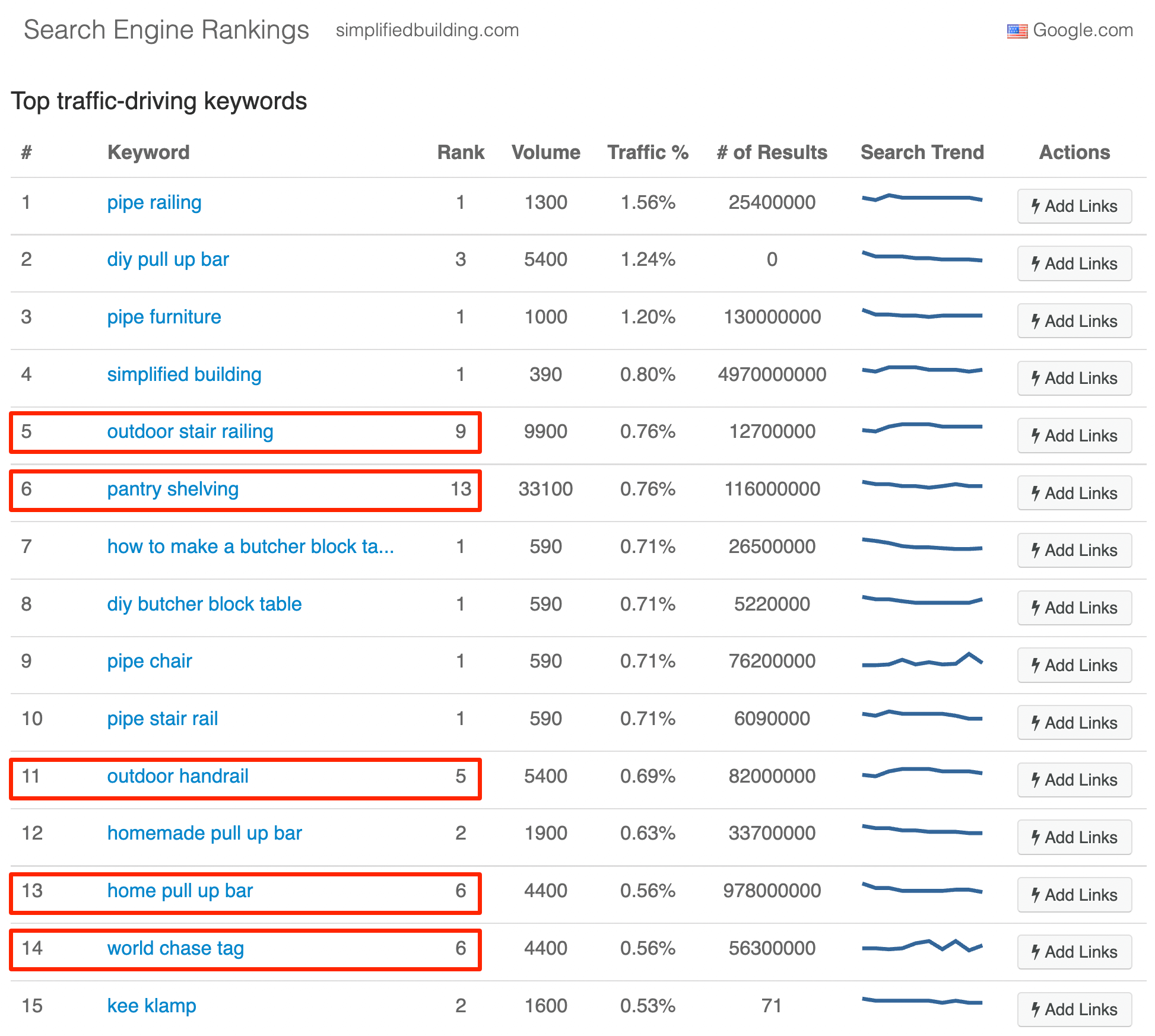The image size is (1155, 1036).
Task: Click the lightning icon on pantry shelving's Add Links
Action: (x=1036, y=492)
